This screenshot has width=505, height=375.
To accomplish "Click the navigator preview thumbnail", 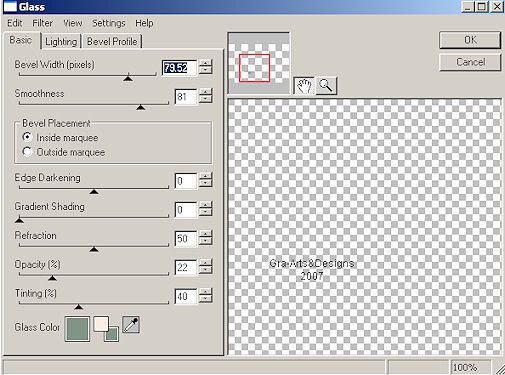I will coord(259,63).
